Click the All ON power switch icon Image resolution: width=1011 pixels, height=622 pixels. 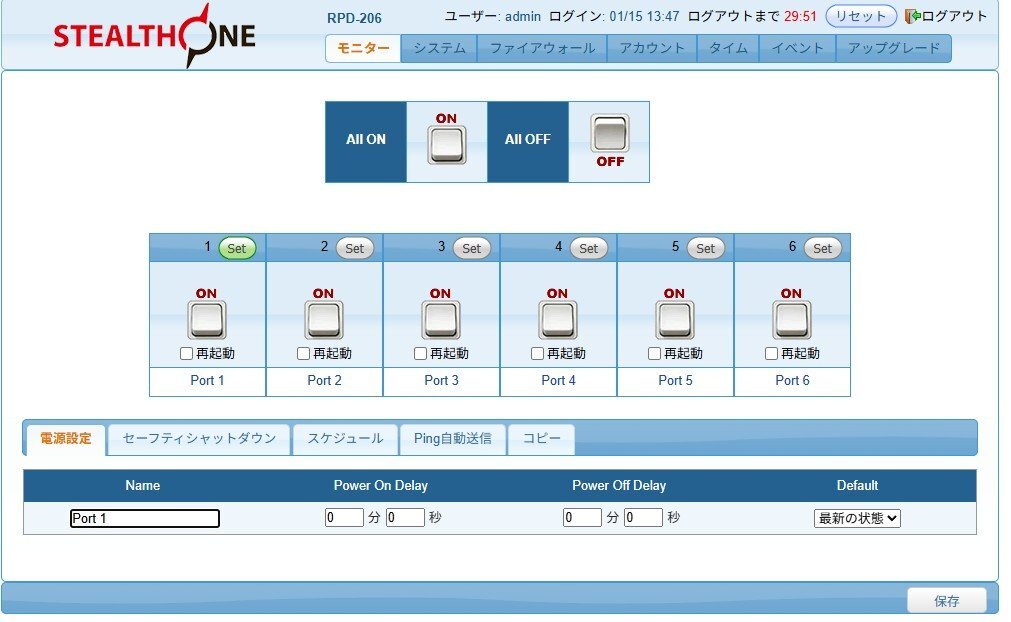[447, 144]
